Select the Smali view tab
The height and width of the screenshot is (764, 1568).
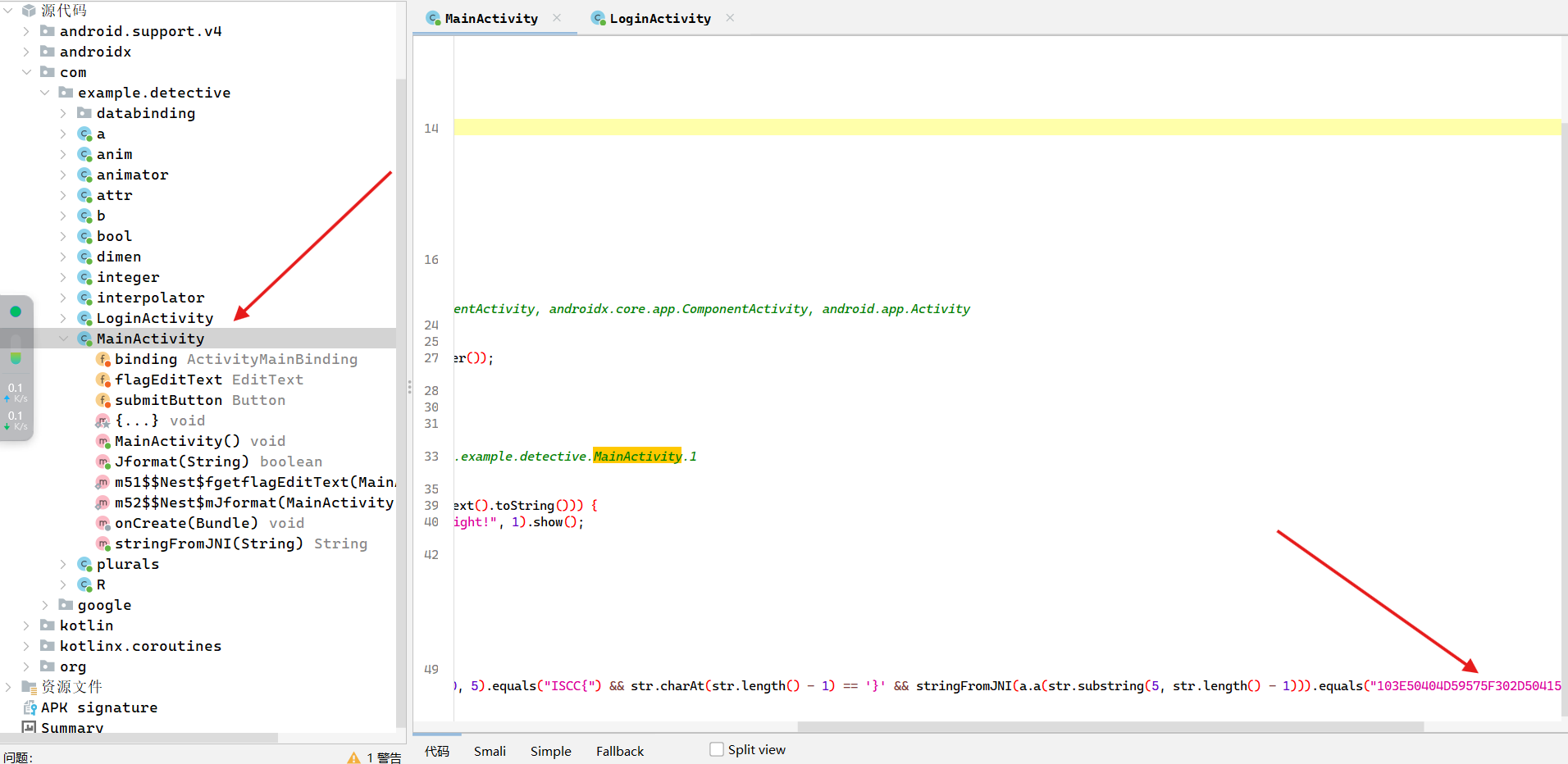[490, 751]
